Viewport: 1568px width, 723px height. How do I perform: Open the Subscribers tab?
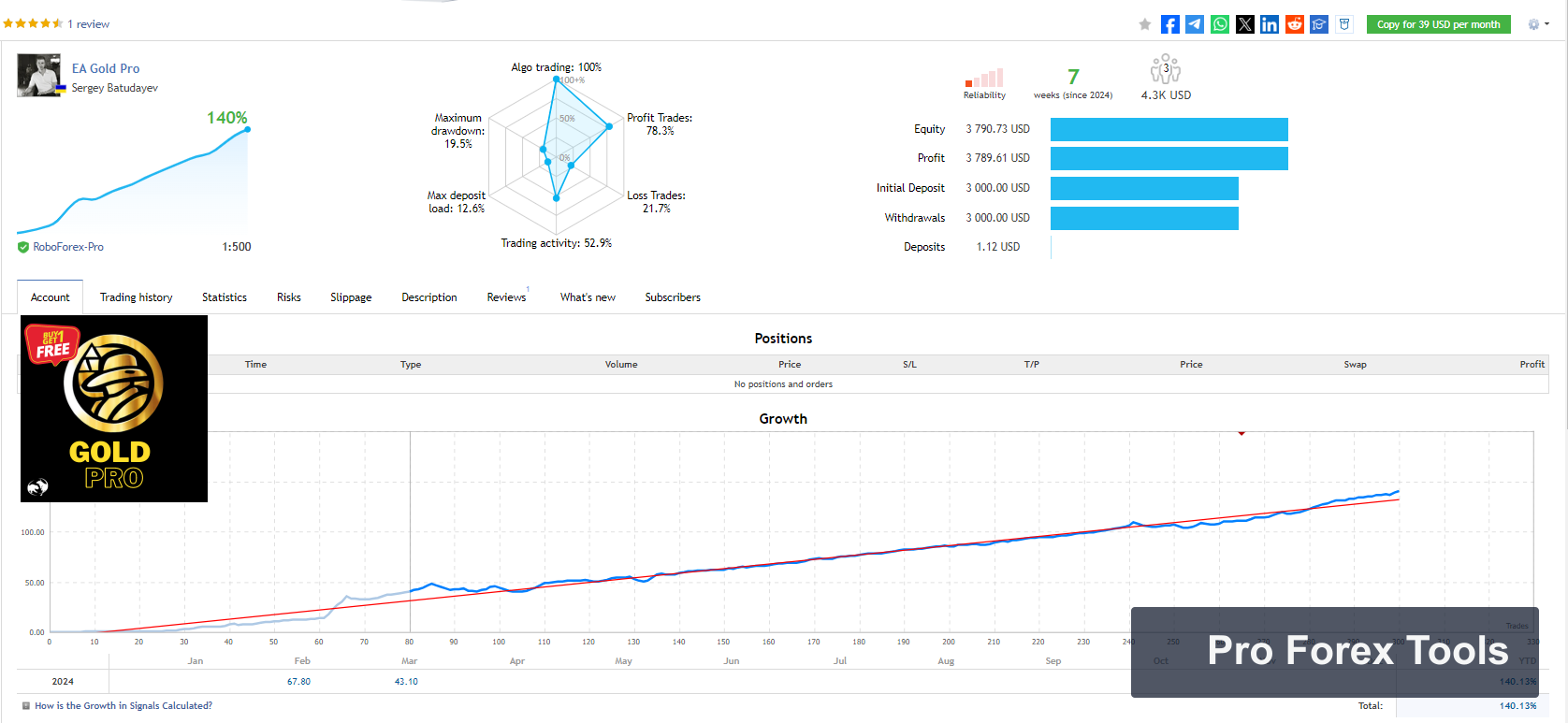pyautogui.click(x=673, y=297)
